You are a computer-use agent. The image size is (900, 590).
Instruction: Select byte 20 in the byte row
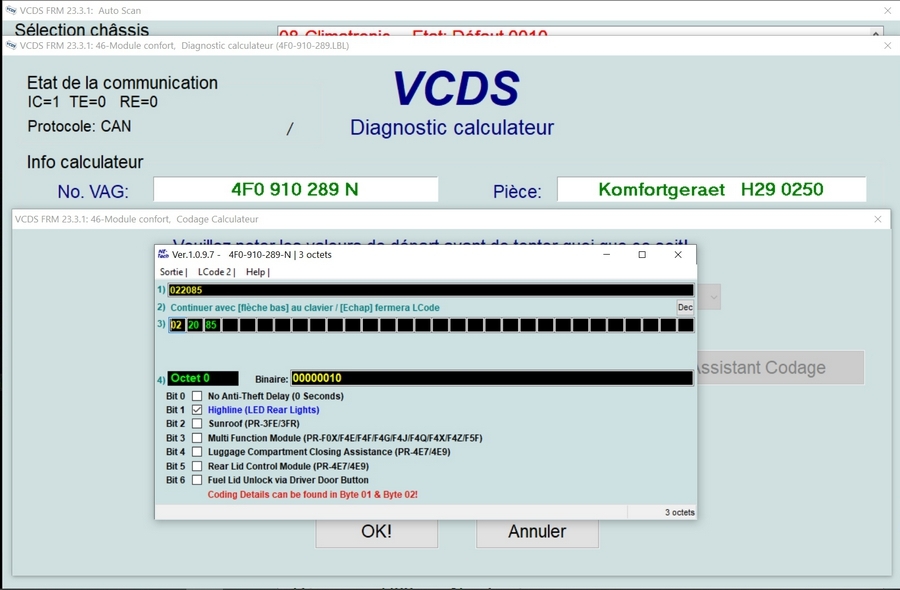tap(194, 325)
